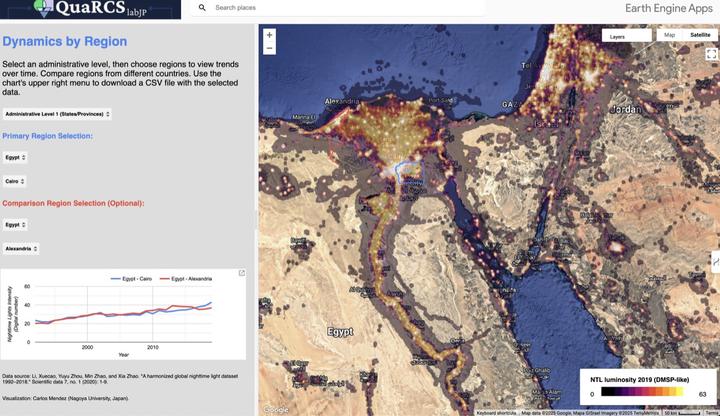
Task: Open the Cairo region dropdown
Action: pos(15,181)
